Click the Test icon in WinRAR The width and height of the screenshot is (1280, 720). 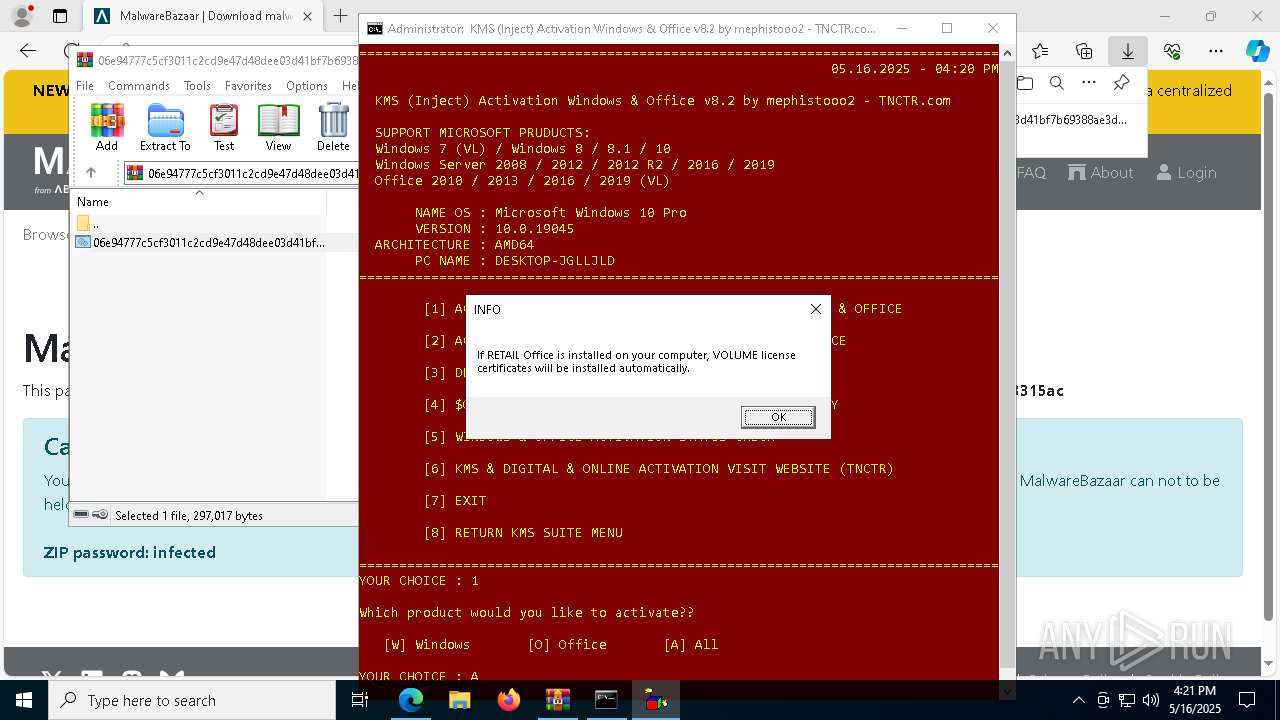click(224, 128)
